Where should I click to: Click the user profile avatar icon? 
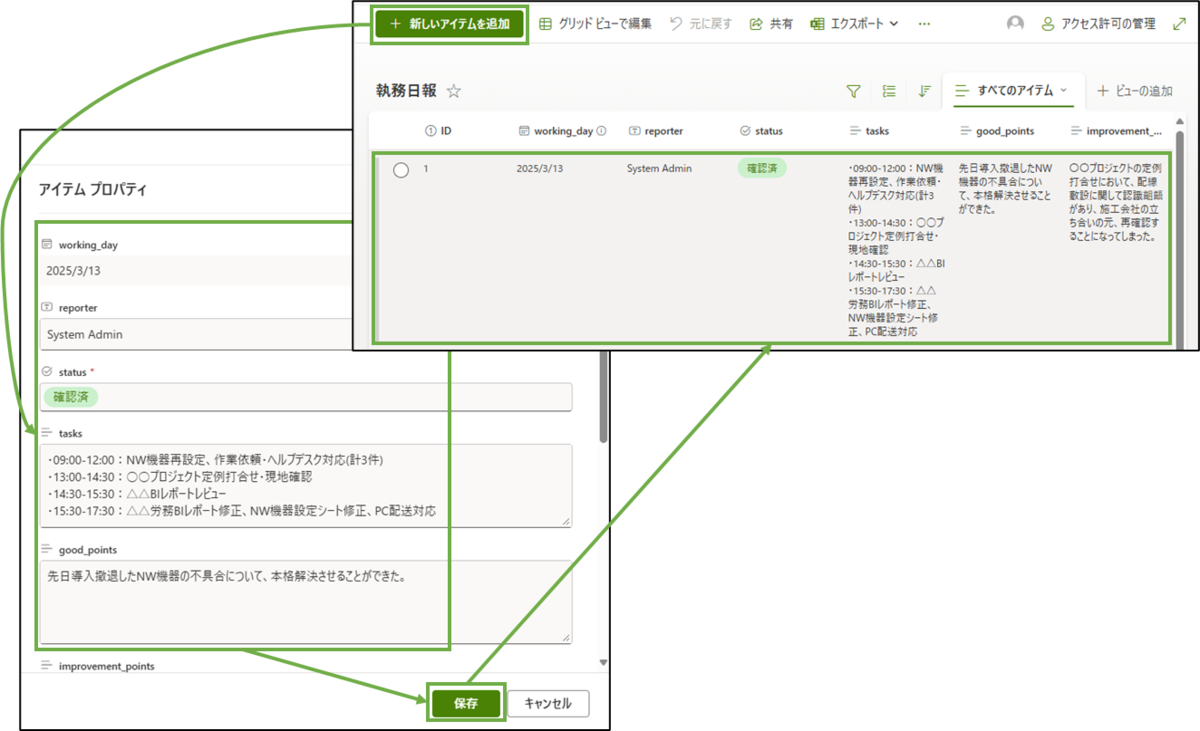[1015, 24]
